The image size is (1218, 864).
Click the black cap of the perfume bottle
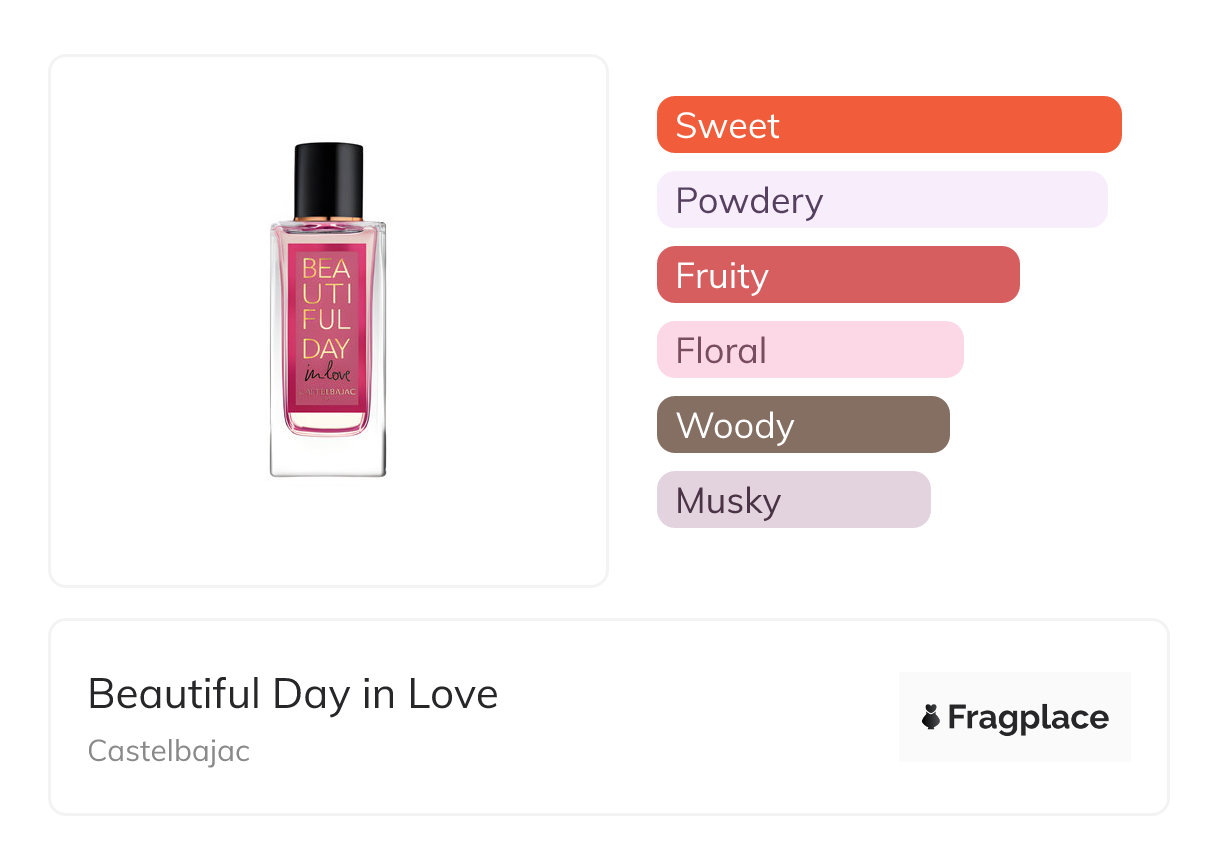click(x=328, y=179)
